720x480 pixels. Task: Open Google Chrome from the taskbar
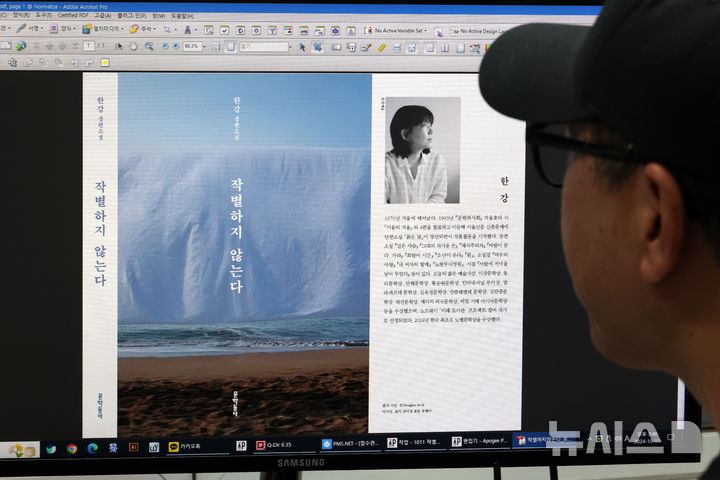coord(72,448)
